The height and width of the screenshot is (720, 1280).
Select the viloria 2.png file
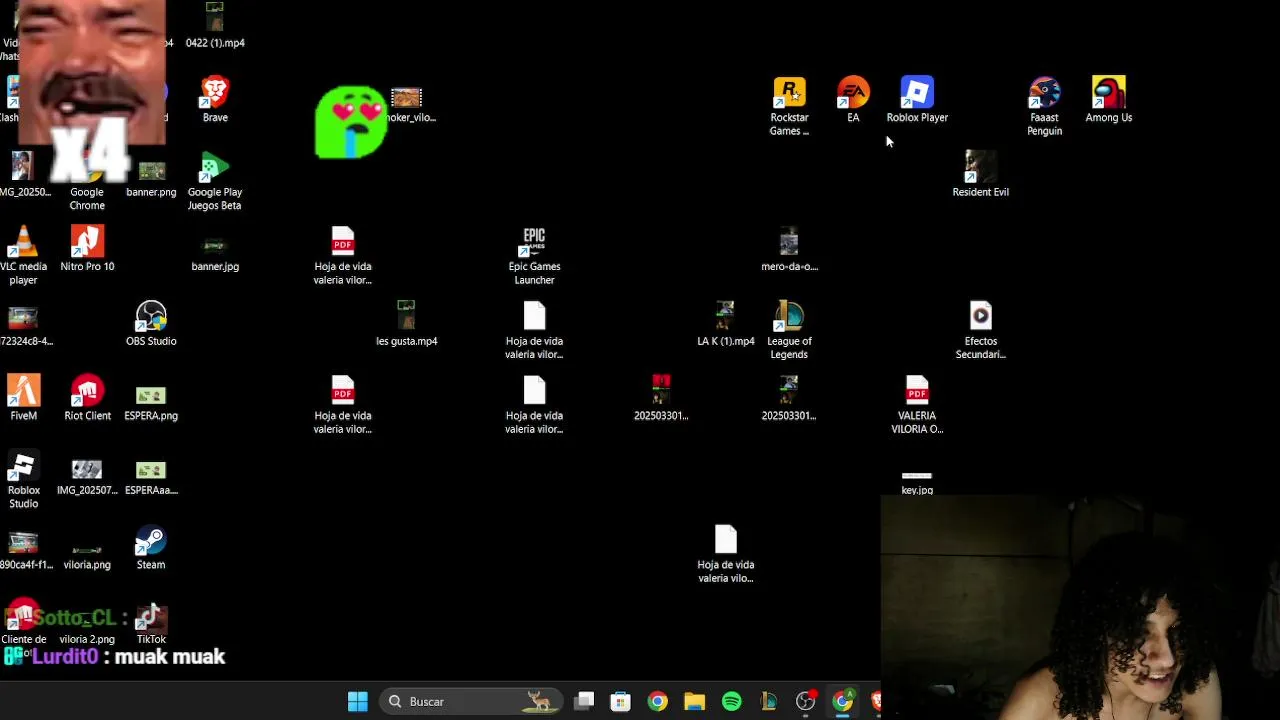coord(87,638)
